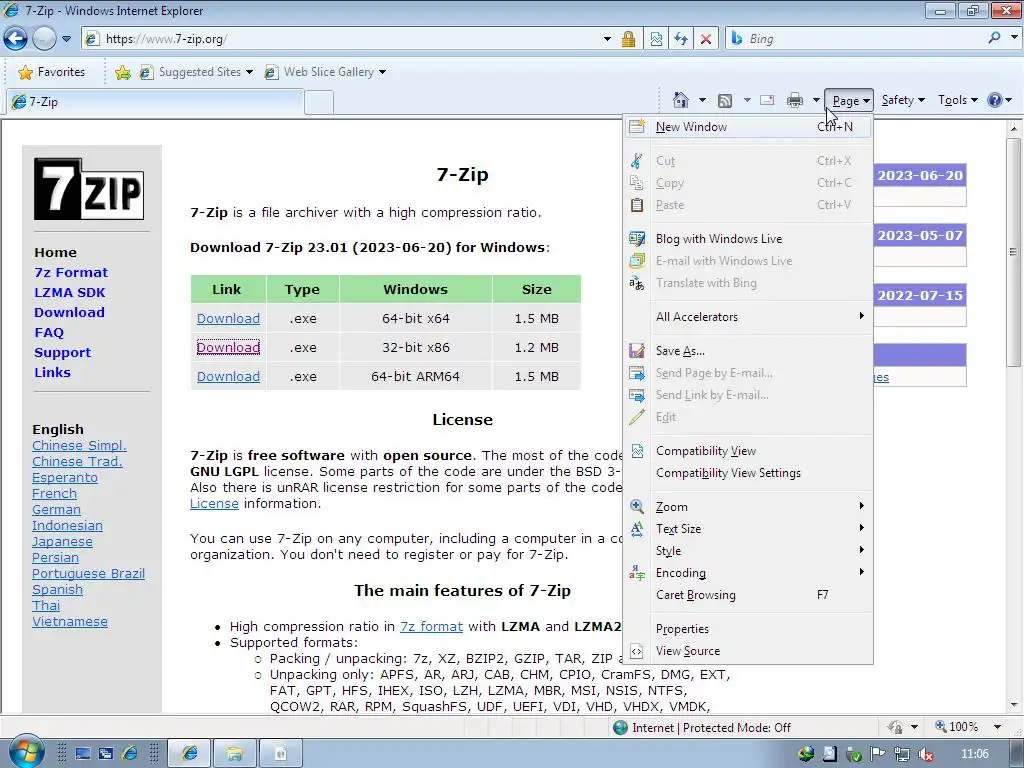Click the page vertical scrollbar thumb

[x=1014, y=251]
